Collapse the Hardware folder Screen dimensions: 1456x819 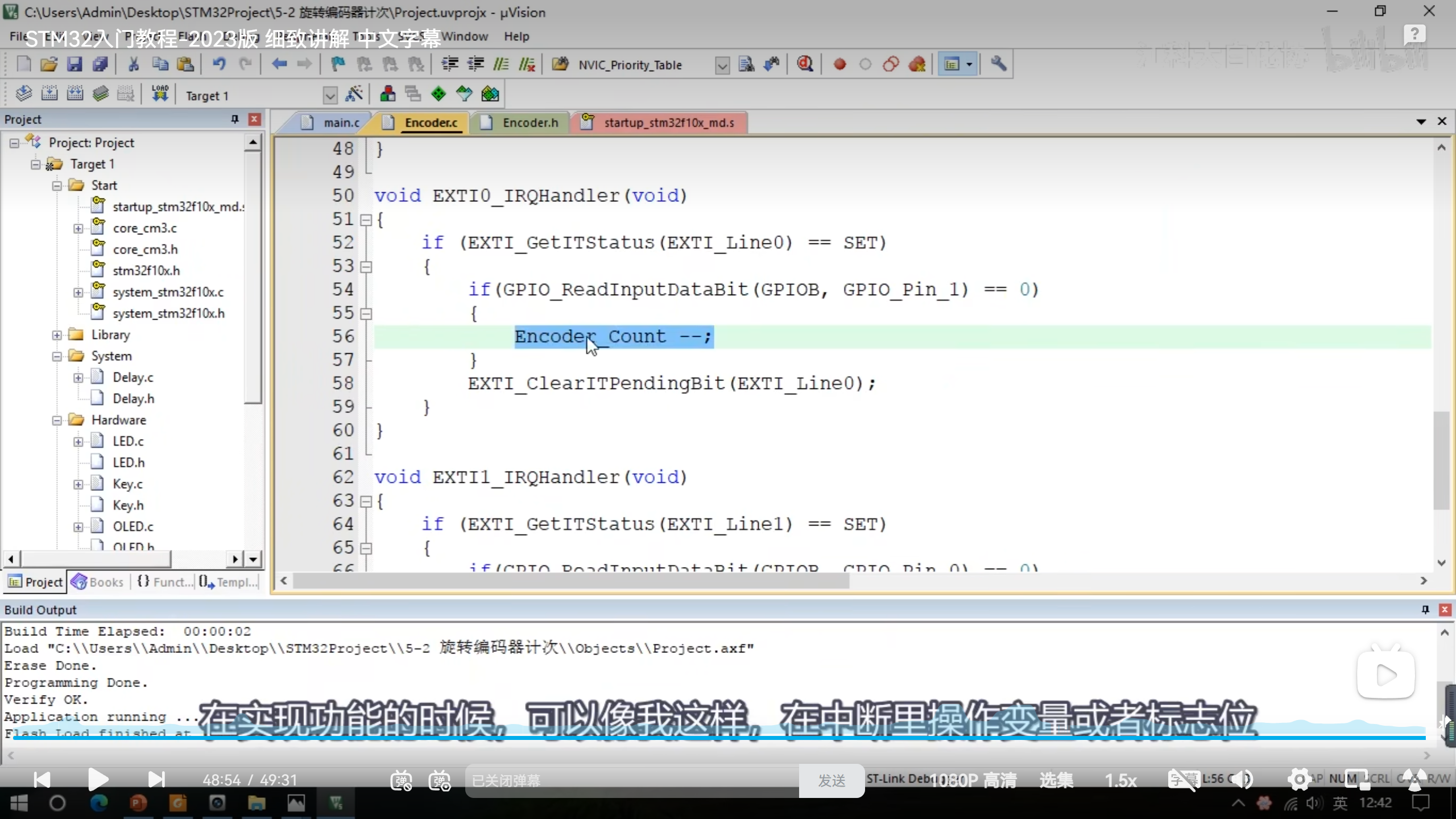(x=57, y=420)
